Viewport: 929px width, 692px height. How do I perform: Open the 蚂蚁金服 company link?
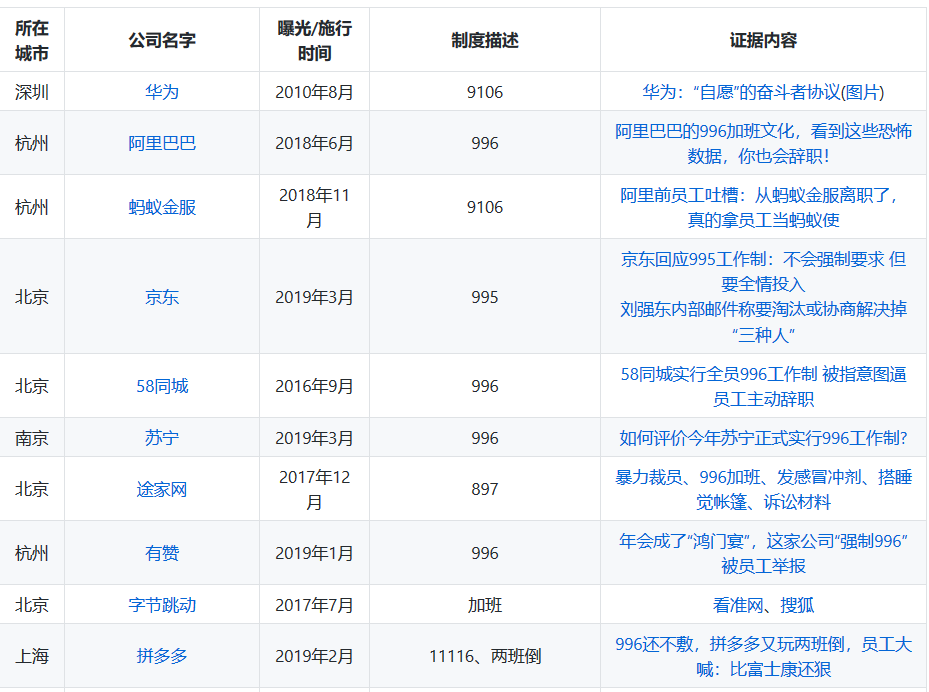[161, 207]
